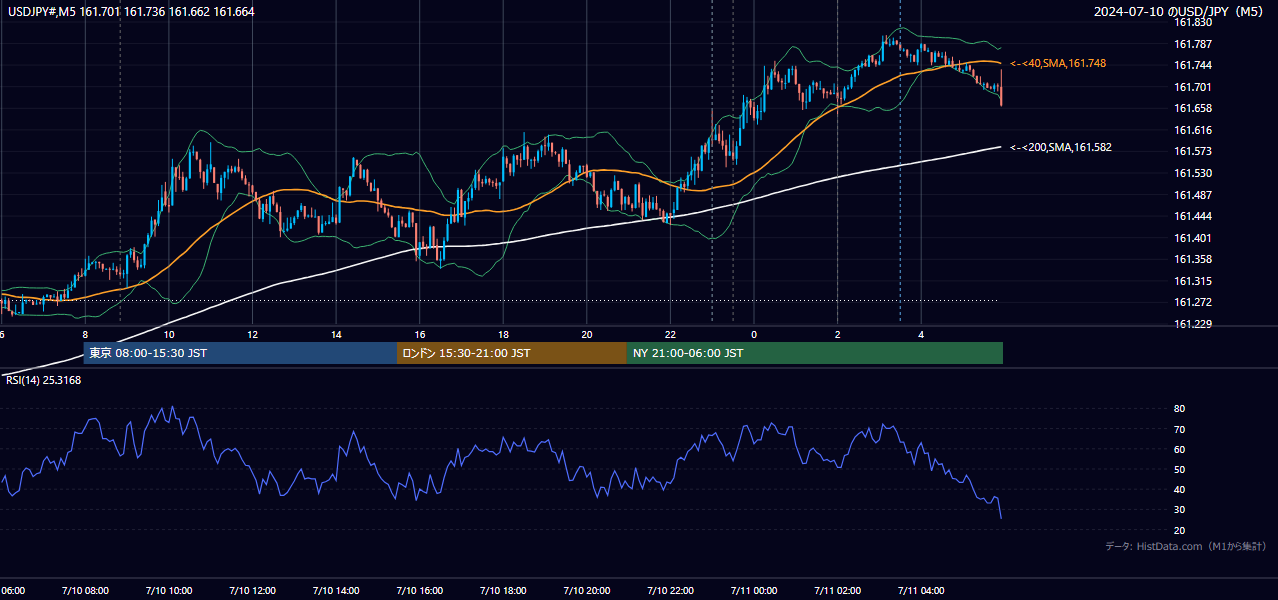
Task: Click the white 200 SMA label 161.582
Action: point(1060,147)
